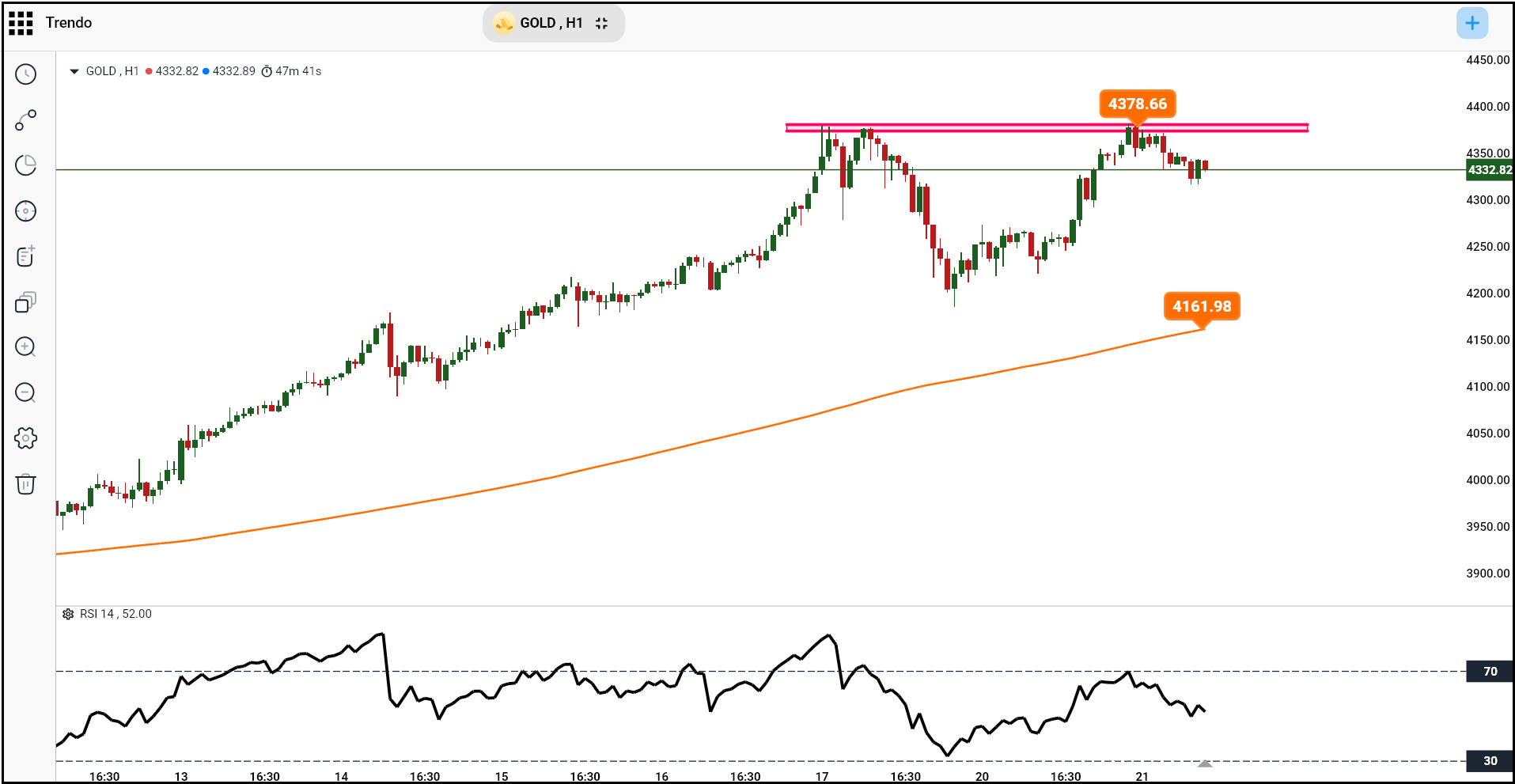Collapse the GOLD, H1 legend arrow
The width and height of the screenshot is (1515, 784).
(x=74, y=71)
